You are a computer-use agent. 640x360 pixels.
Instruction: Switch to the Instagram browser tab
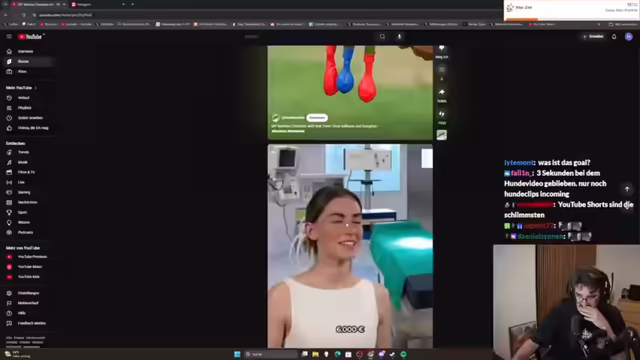97,4
